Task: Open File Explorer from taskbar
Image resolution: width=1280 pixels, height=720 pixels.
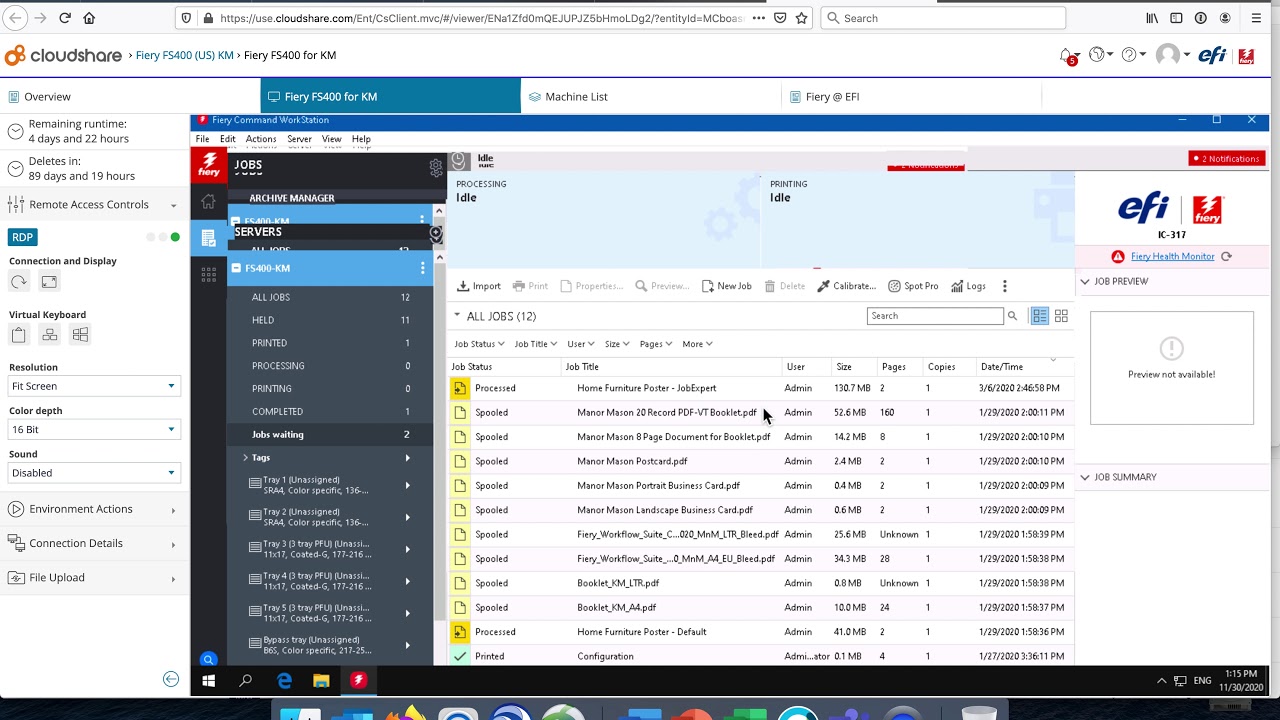Action: click(x=321, y=681)
